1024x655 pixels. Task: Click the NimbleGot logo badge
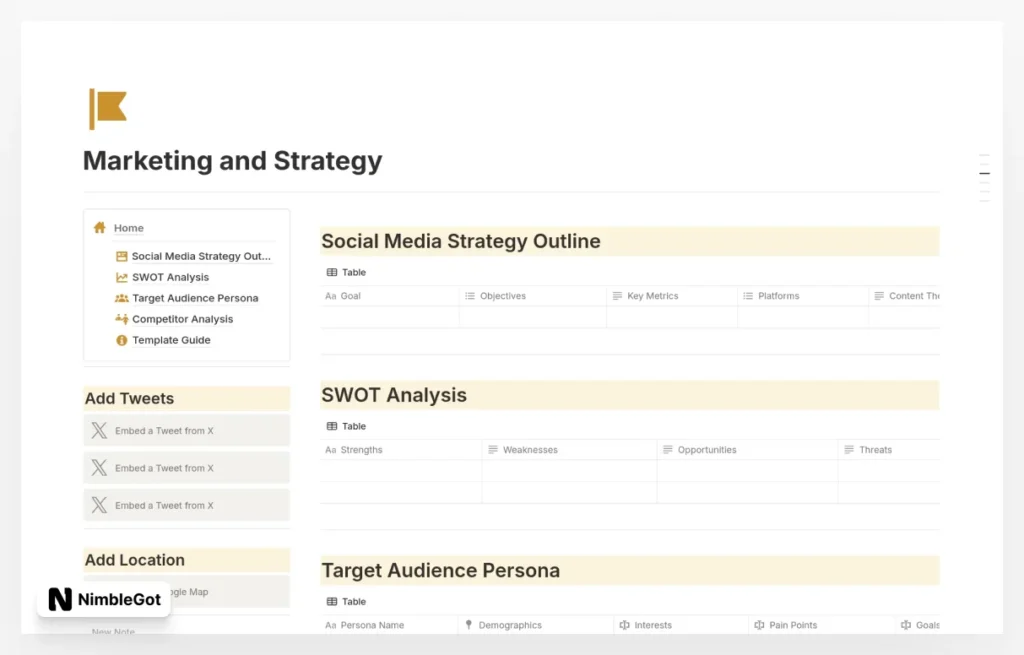pyautogui.click(x=103, y=599)
